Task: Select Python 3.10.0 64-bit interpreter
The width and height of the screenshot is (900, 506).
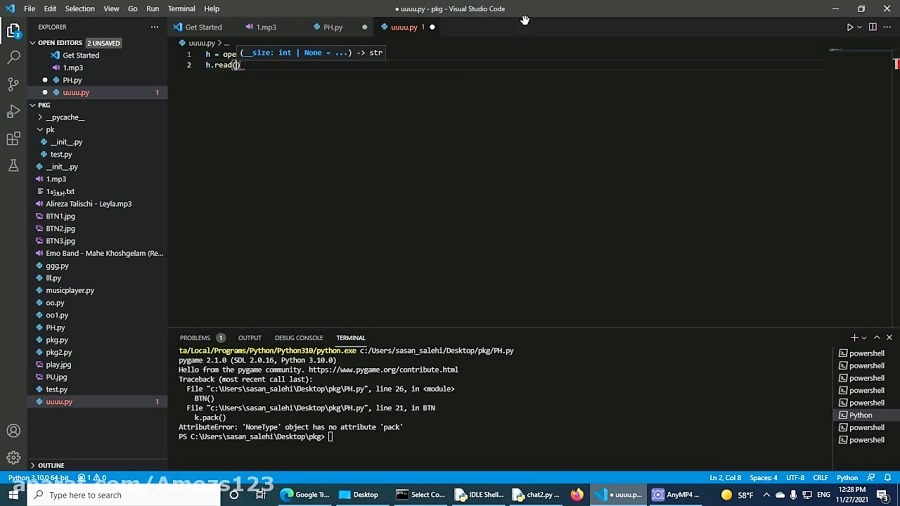Action: click(38, 477)
